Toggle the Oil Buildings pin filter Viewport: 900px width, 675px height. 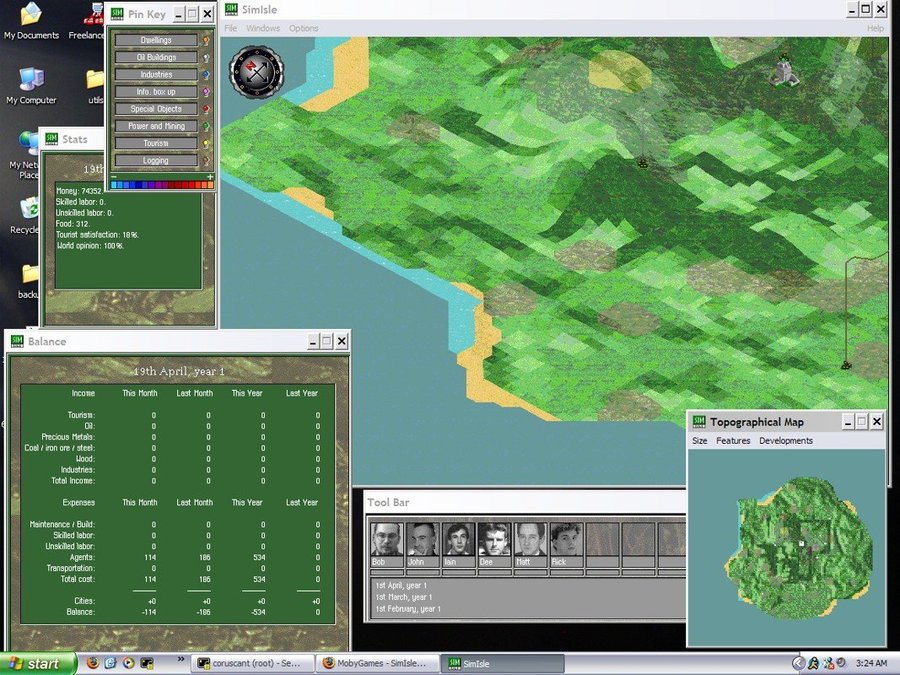(x=155, y=58)
